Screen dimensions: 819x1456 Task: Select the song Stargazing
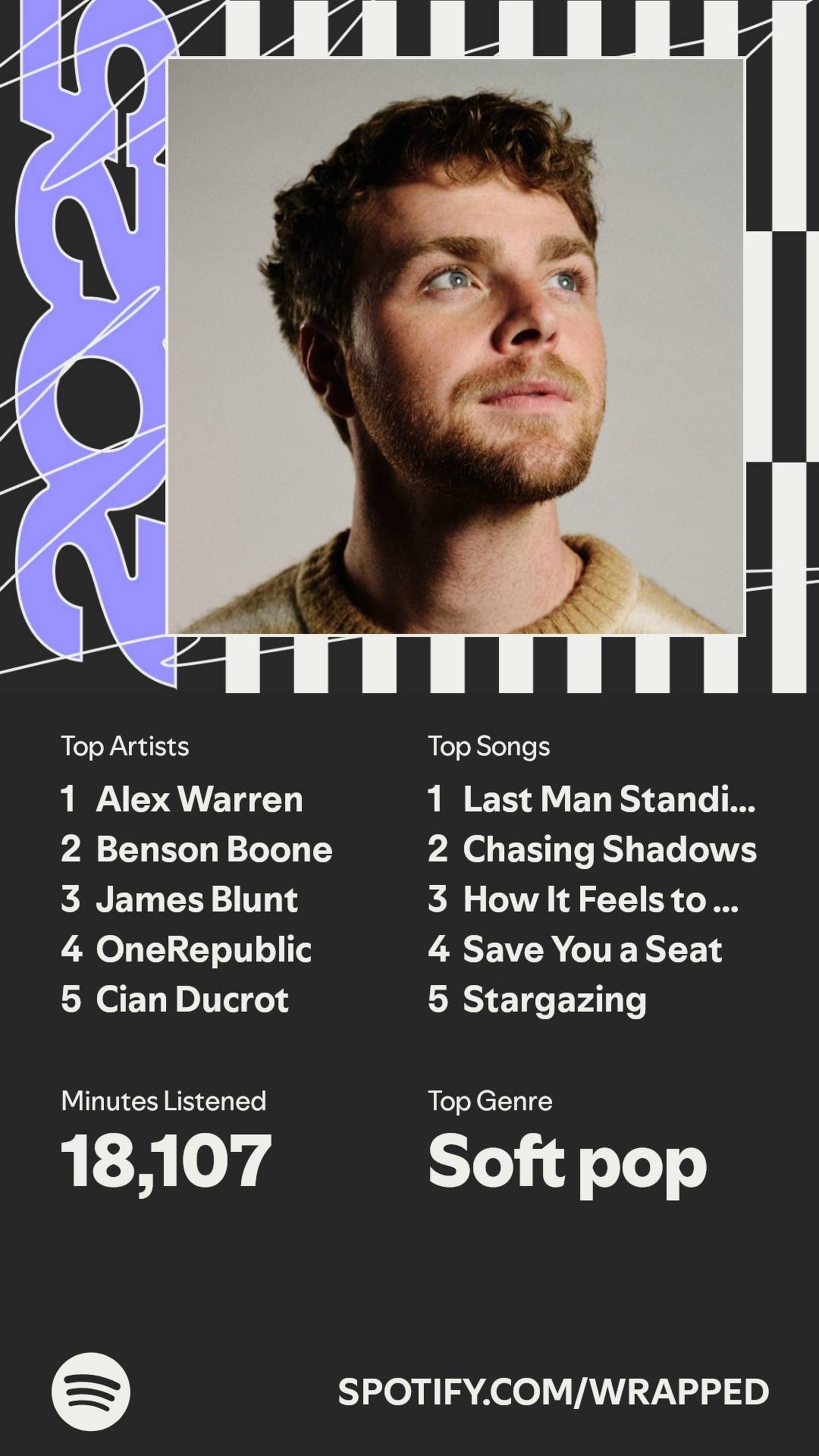(x=554, y=999)
